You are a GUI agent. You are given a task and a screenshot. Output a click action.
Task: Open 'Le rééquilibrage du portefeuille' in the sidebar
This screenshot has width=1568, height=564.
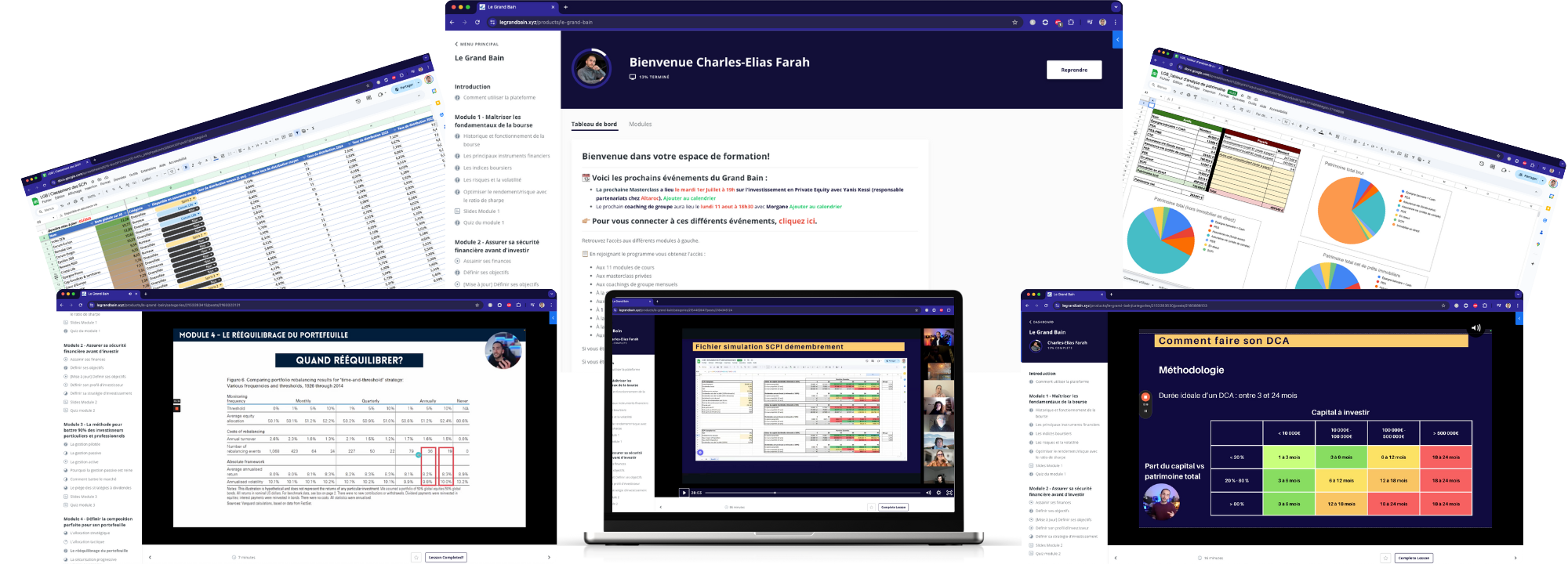tap(99, 551)
